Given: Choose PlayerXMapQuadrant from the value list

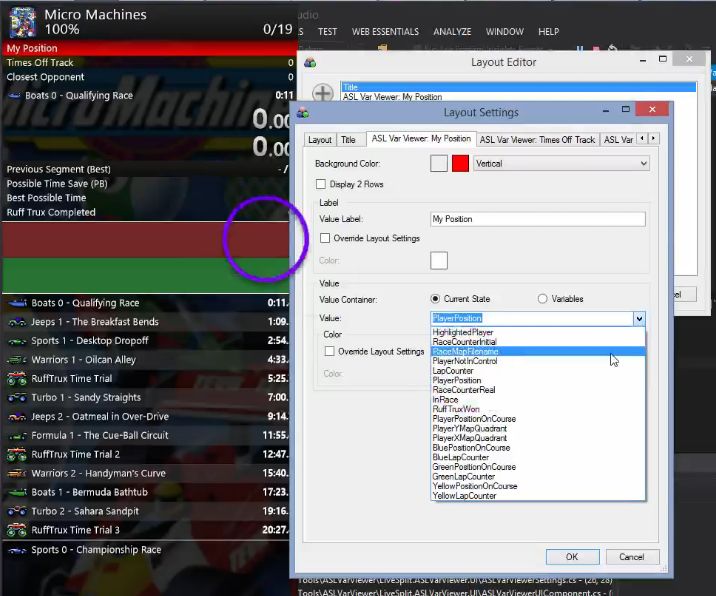Looking at the screenshot, I should tap(538, 438).
